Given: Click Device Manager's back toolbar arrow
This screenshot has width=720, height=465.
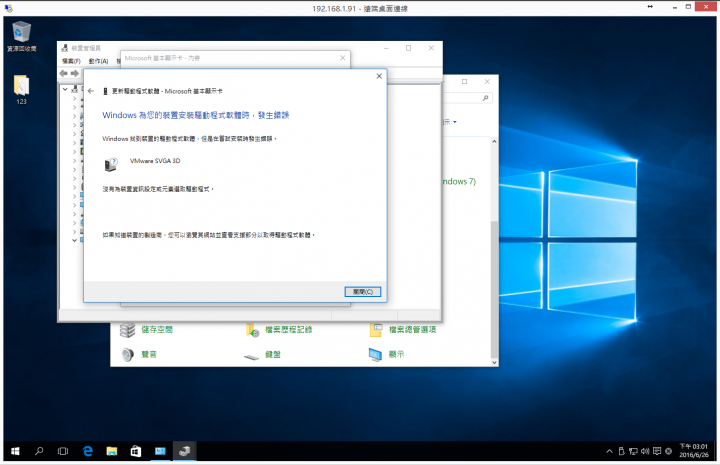Looking at the screenshot, I should click(x=64, y=73).
